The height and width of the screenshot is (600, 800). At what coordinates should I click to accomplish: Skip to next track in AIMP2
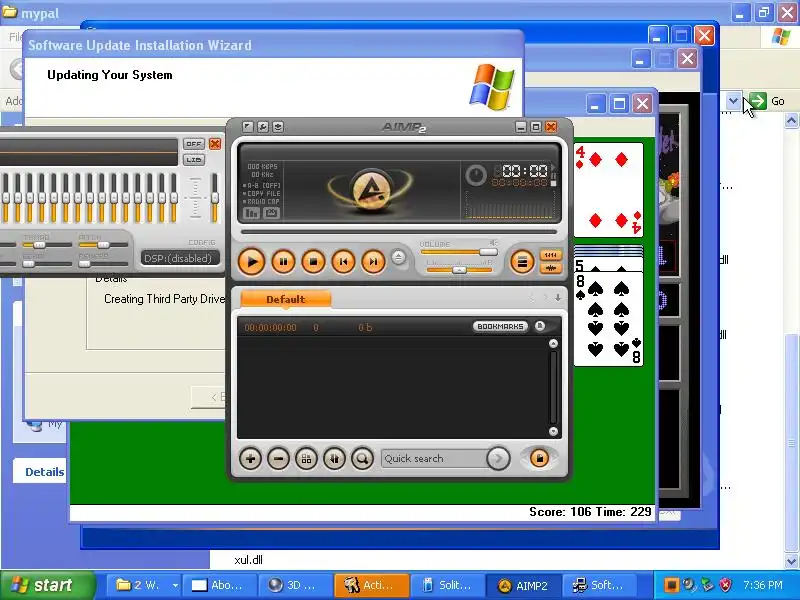coord(373,262)
